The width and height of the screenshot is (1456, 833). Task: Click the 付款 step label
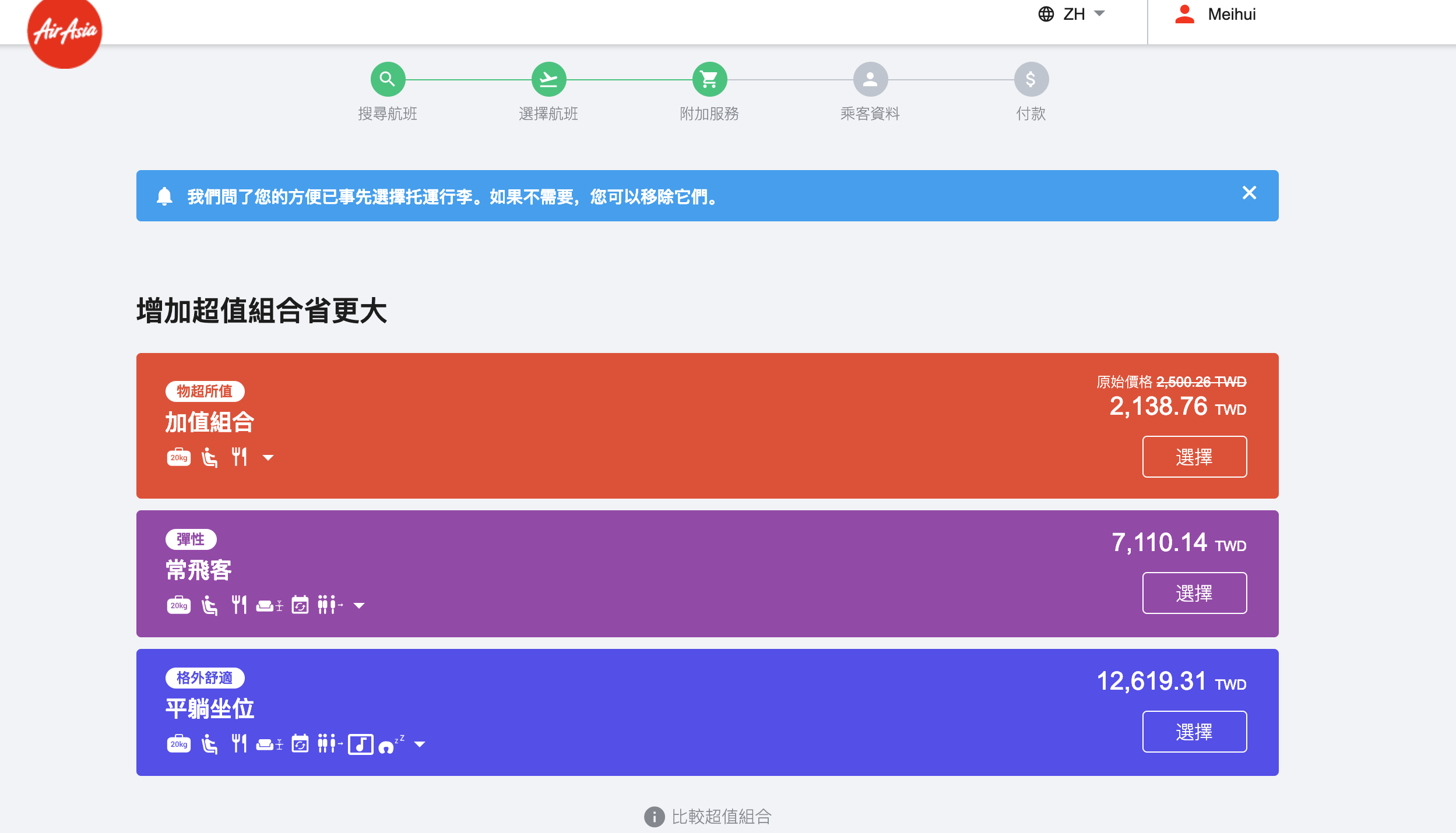coord(1031,114)
